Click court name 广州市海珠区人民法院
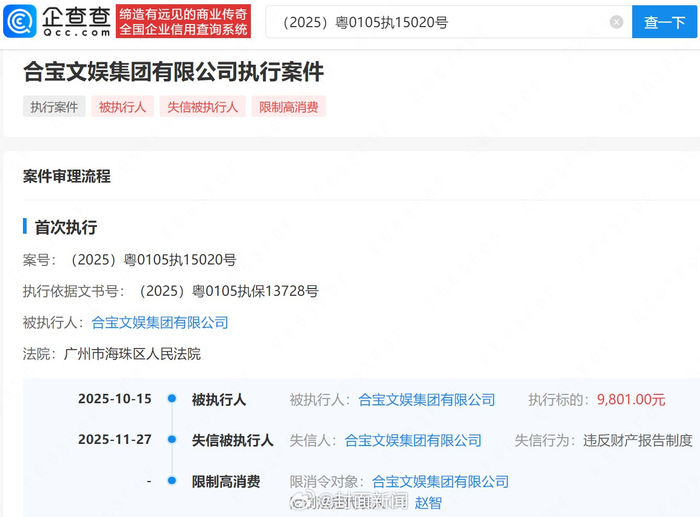Screen dimensions: 700x517 tap(132, 354)
